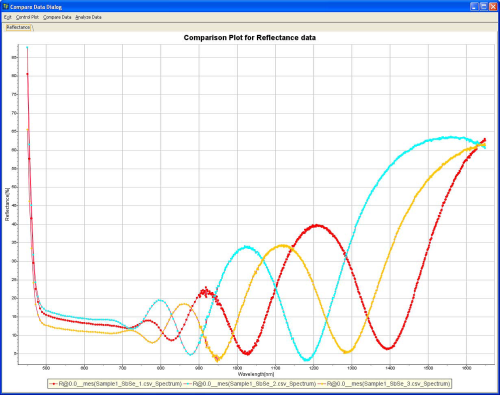Image resolution: width=500 pixels, height=395 pixels.
Task: Click the cyan legend marker for SbSe_2
Action: point(188,384)
